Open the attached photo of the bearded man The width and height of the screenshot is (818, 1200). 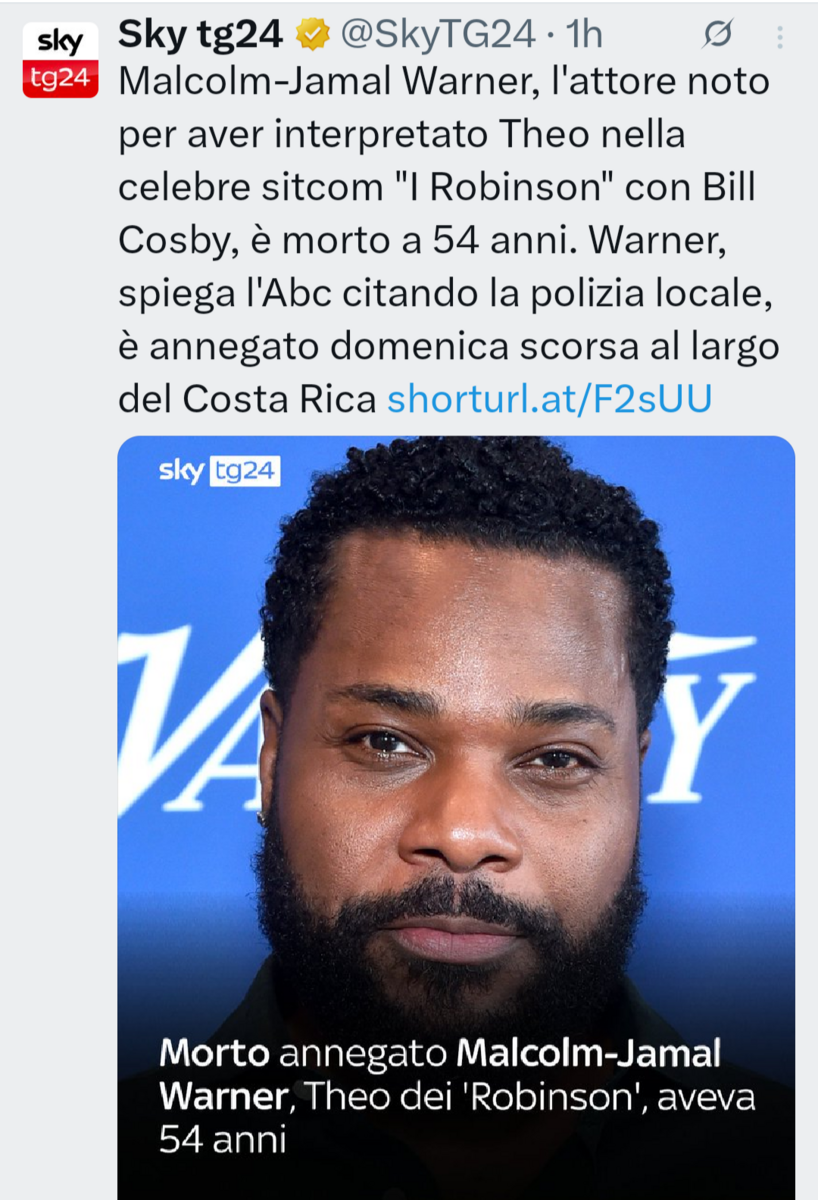click(x=456, y=818)
